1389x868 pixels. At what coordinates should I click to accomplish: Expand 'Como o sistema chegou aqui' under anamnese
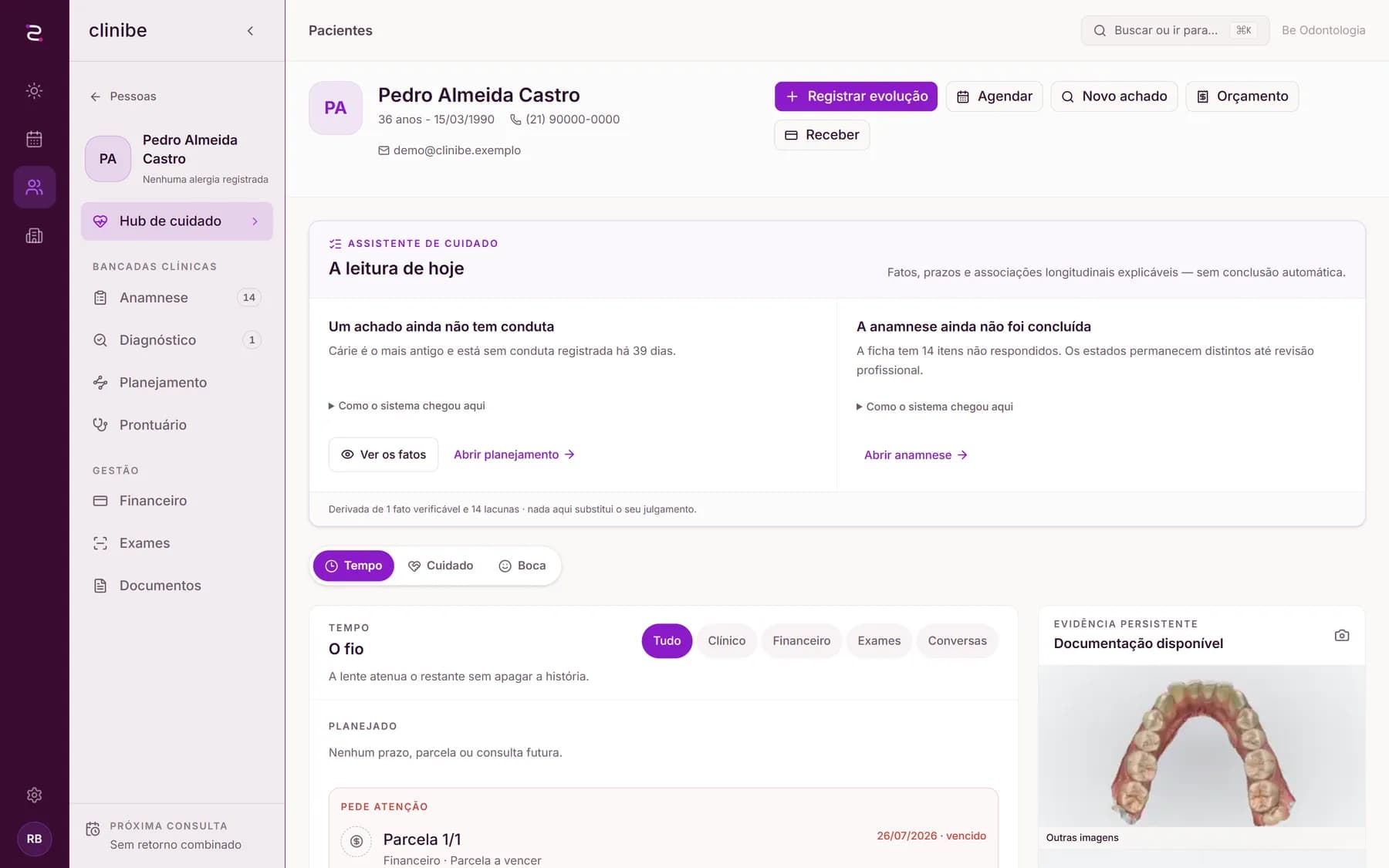[x=934, y=407]
